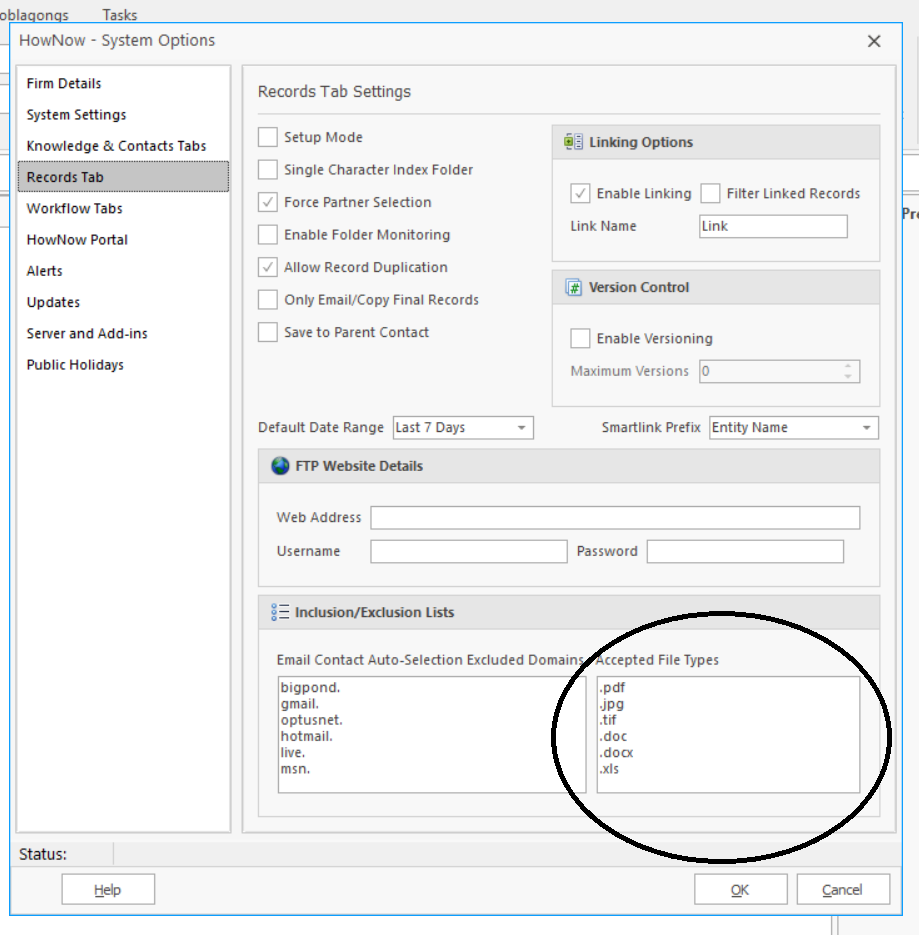The image size is (919, 935).
Task: Select '.tif' in Accepted File Types
Action: point(608,720)
